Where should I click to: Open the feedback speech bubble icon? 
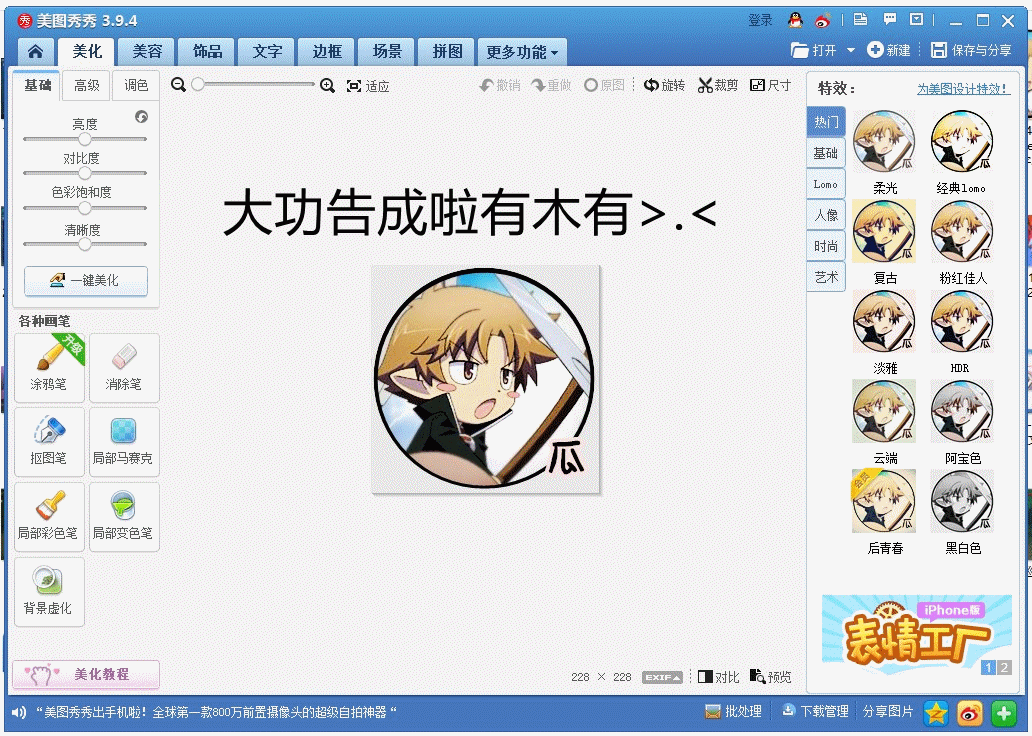click(889, 20)
